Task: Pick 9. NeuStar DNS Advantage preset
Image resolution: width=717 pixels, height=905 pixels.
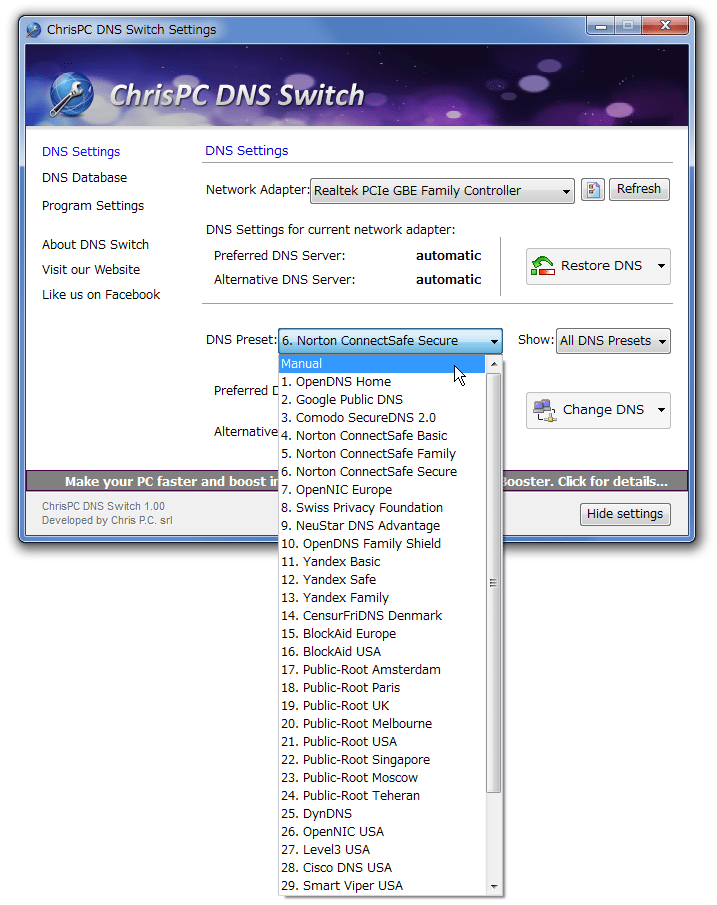Action: click(x=382, y=526)
